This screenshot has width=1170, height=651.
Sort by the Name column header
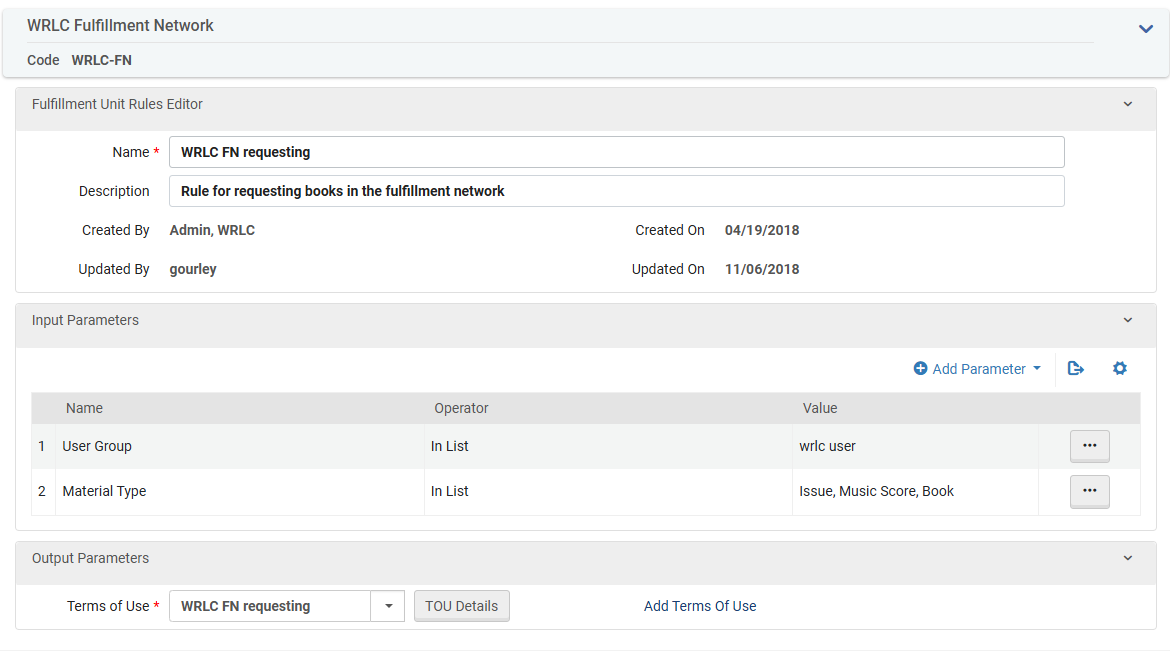coord(84,408)
